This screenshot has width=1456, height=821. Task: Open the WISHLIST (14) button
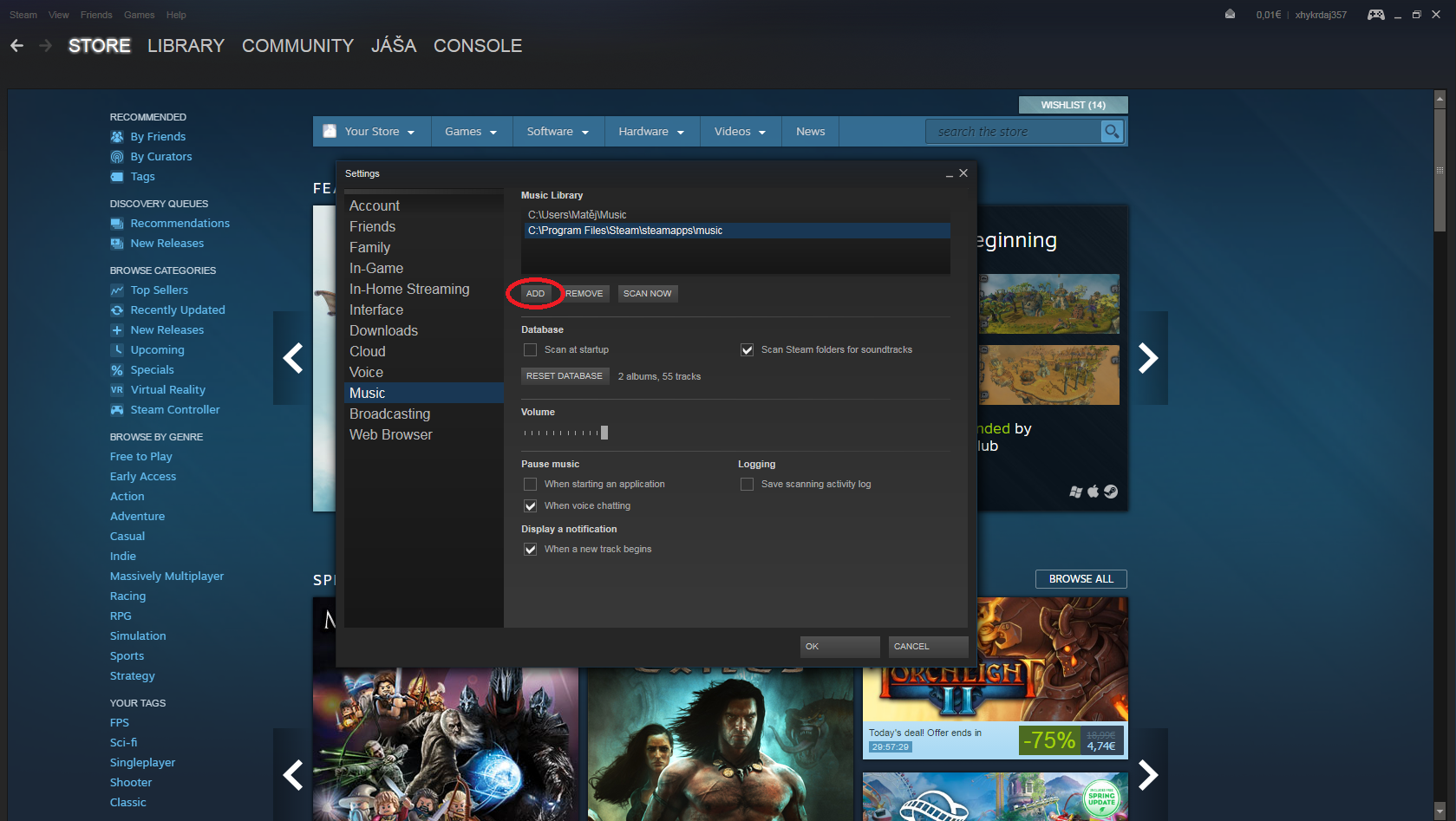tap(1074, 105)
